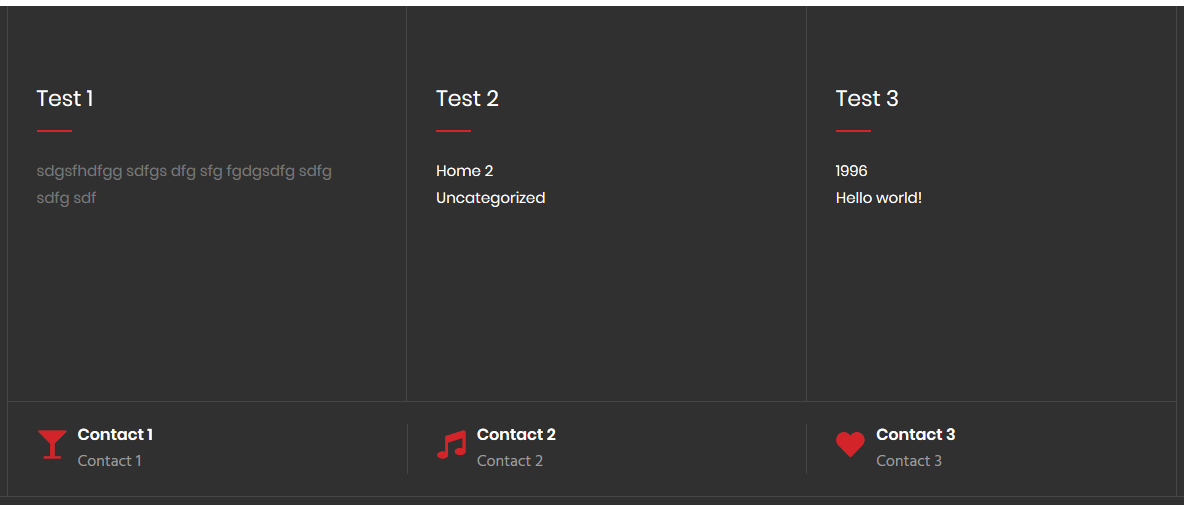Open the Hello world! post link
This screenshot has height=505, width=1184.
click(x=878, y=198)
